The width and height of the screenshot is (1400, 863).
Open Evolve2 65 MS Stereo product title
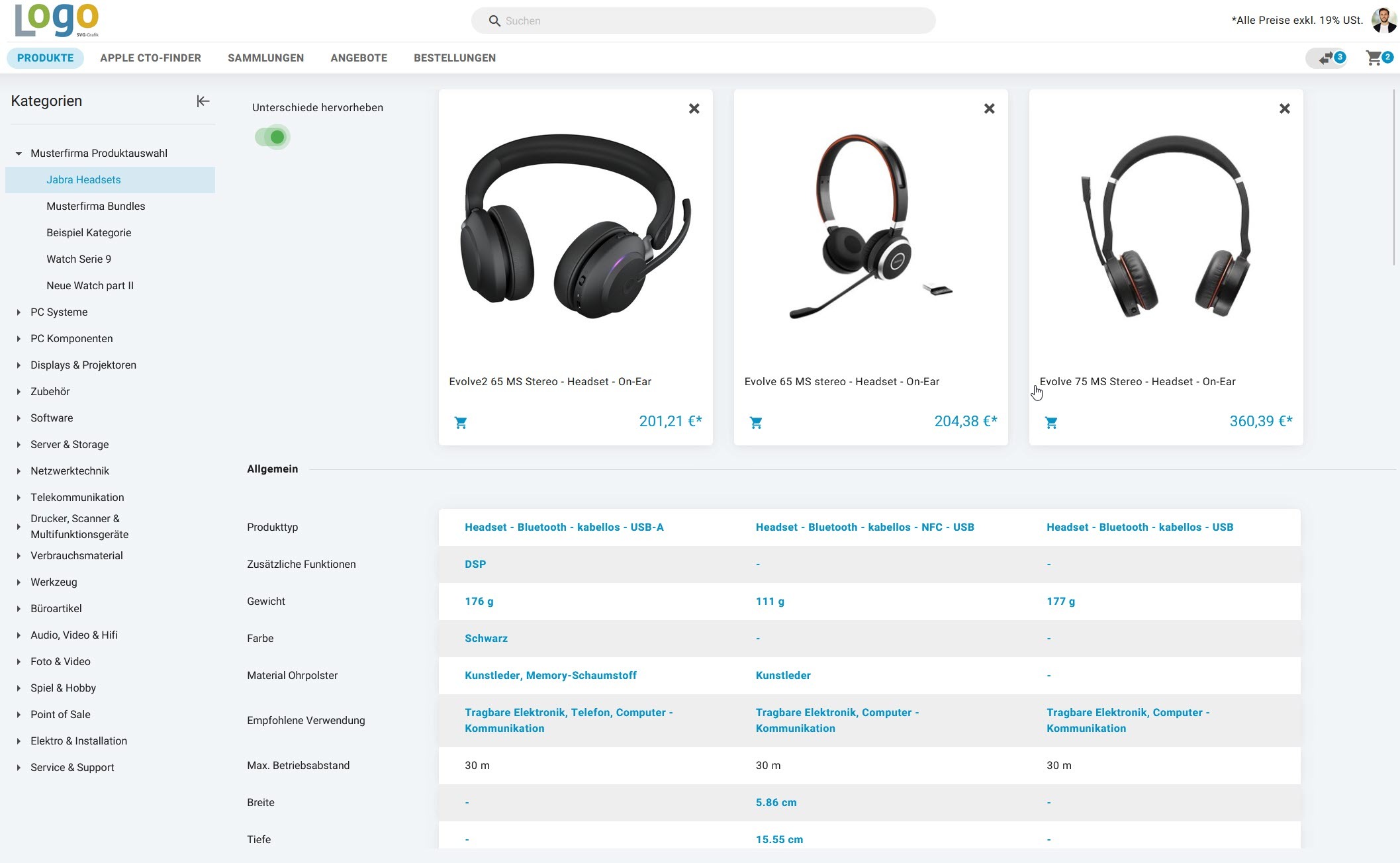click(550, 382)
